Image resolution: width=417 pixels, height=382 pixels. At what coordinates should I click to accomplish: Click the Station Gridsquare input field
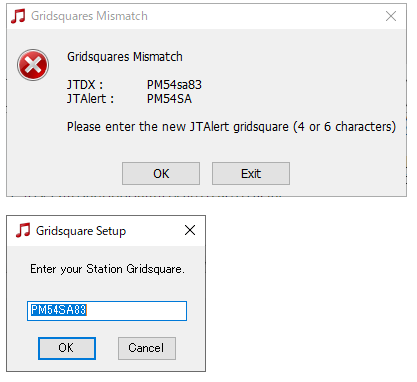click(x=107, y=311)
